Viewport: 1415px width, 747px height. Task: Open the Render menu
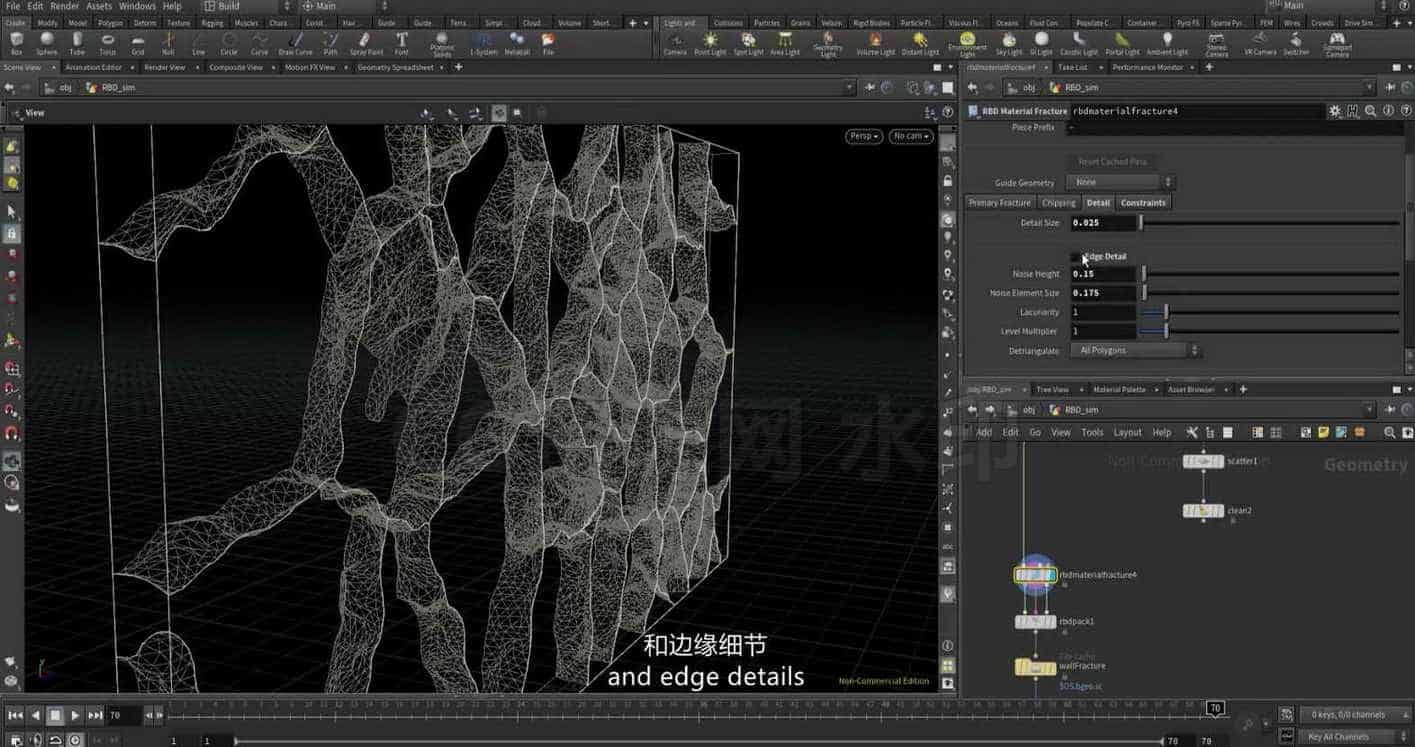pos(64,6)
